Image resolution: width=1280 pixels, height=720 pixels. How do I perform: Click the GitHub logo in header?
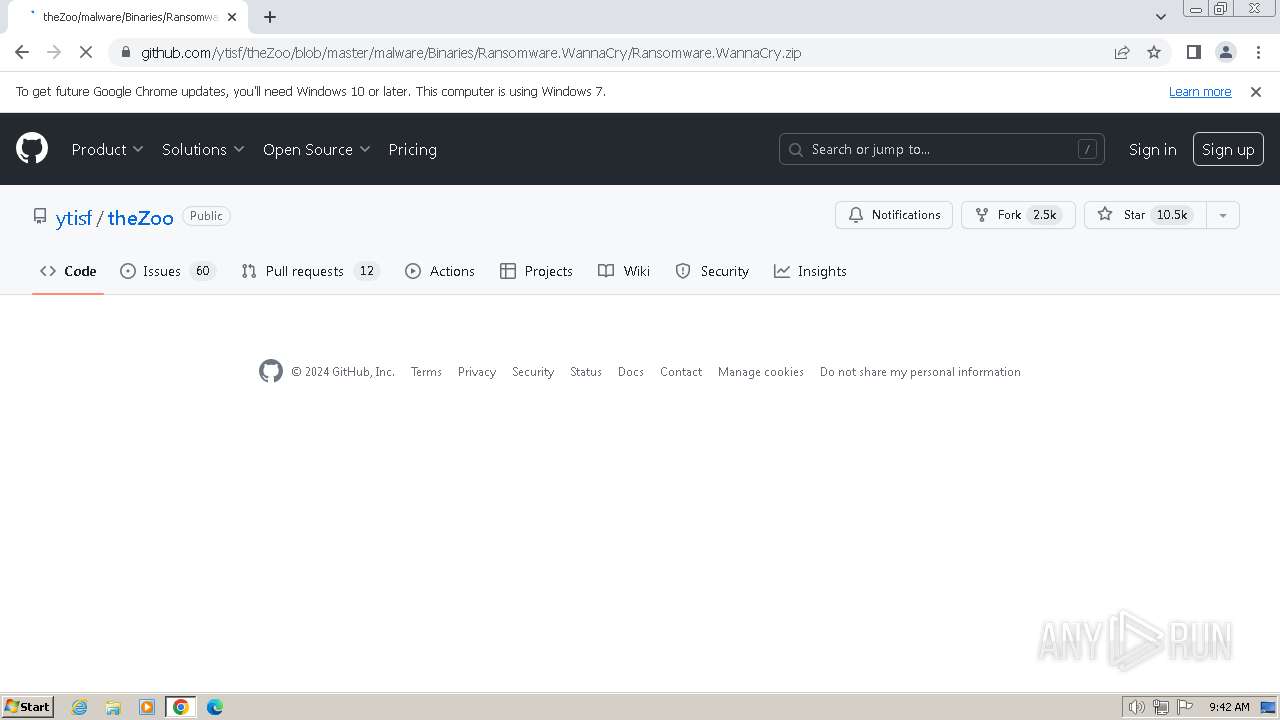(32, 149)
